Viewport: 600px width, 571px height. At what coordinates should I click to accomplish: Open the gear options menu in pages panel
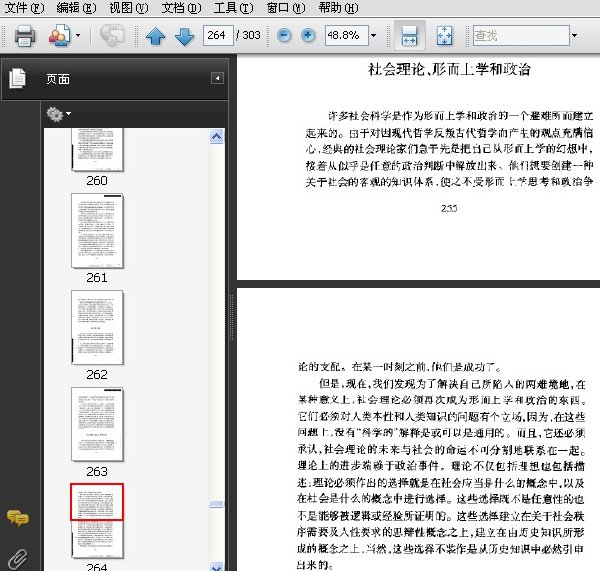pos(58,114)
